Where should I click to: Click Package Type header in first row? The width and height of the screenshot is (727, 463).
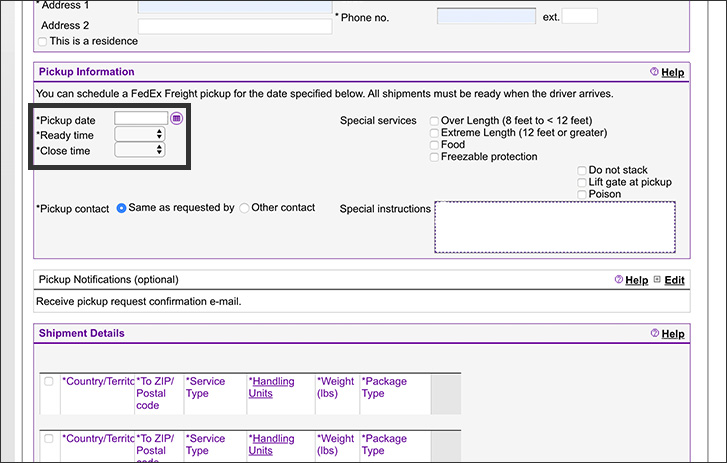tap(384, 387)
